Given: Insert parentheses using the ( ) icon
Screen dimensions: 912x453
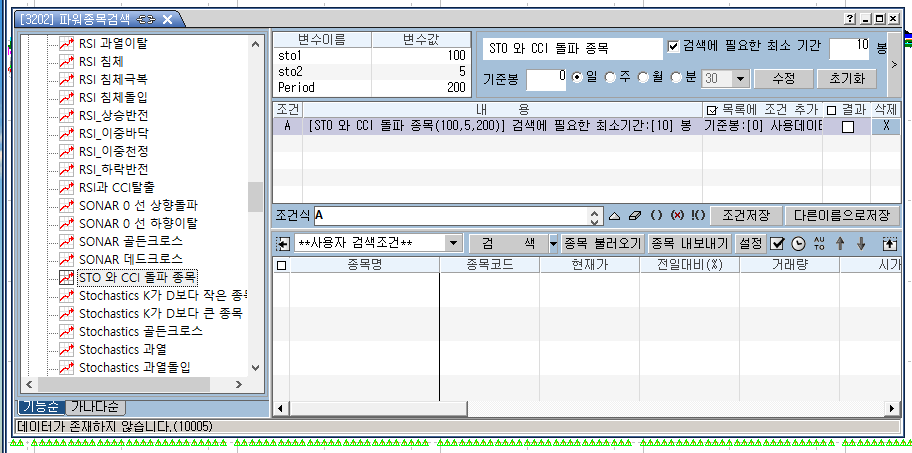Looking at the screenshot, I should pyautogui.click(x=657, y=216).
